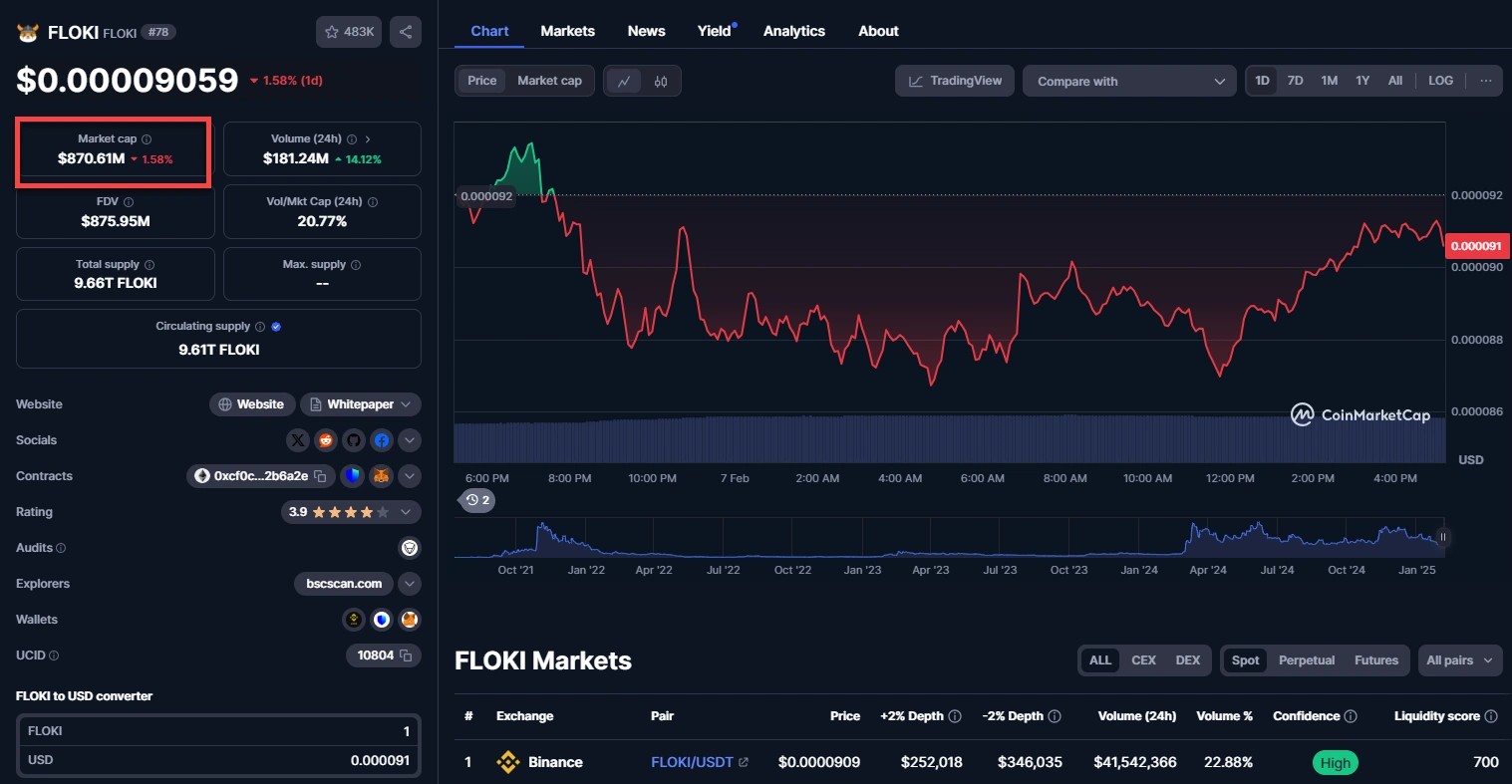Open the Compare with dropdown
The height and width of the screenshot is (784, 1512).
1129,82
